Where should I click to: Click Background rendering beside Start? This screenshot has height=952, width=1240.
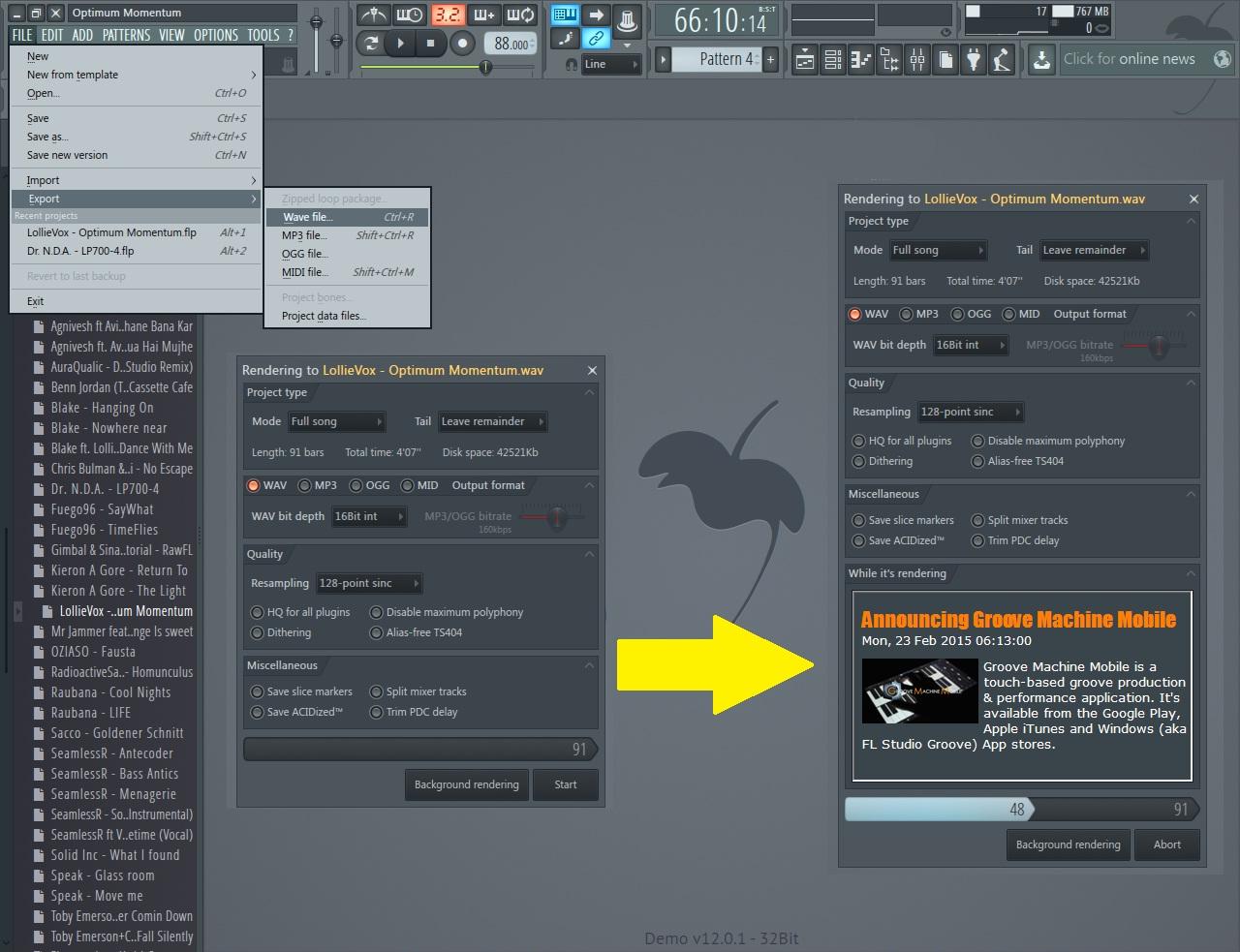[x=467, y=784]
